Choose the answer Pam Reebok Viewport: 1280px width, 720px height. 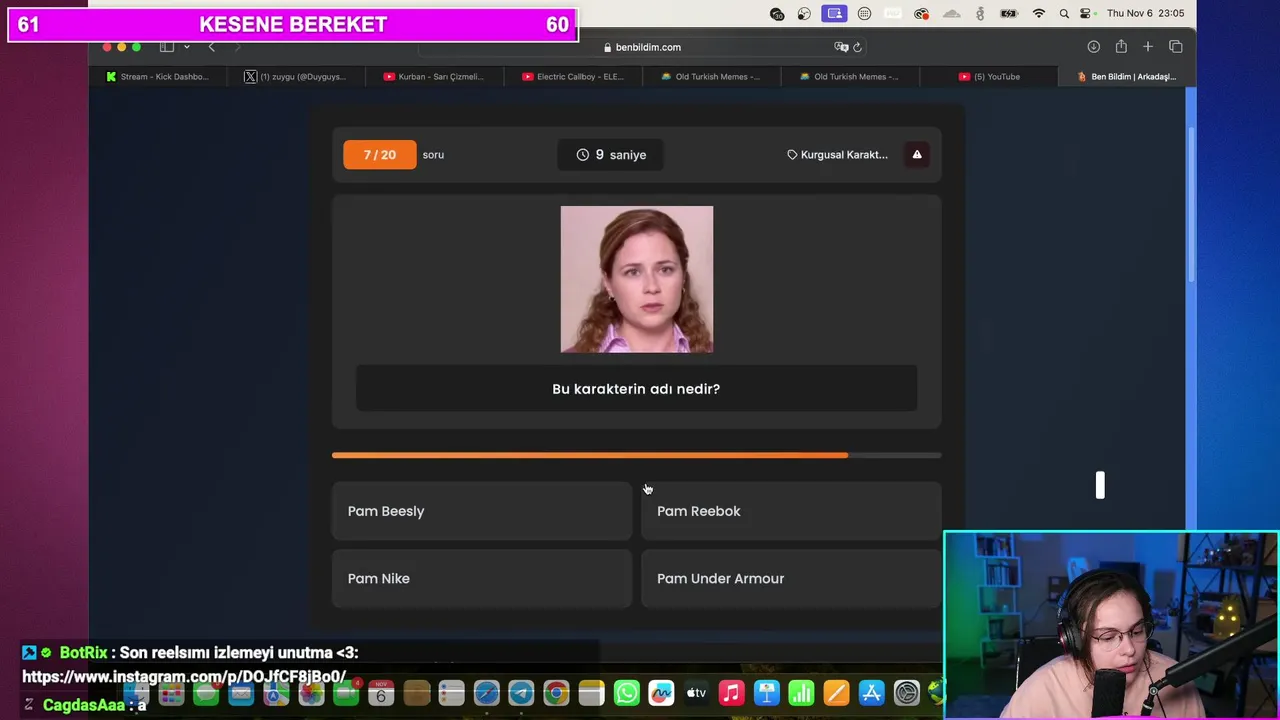(x=790, y=511)
